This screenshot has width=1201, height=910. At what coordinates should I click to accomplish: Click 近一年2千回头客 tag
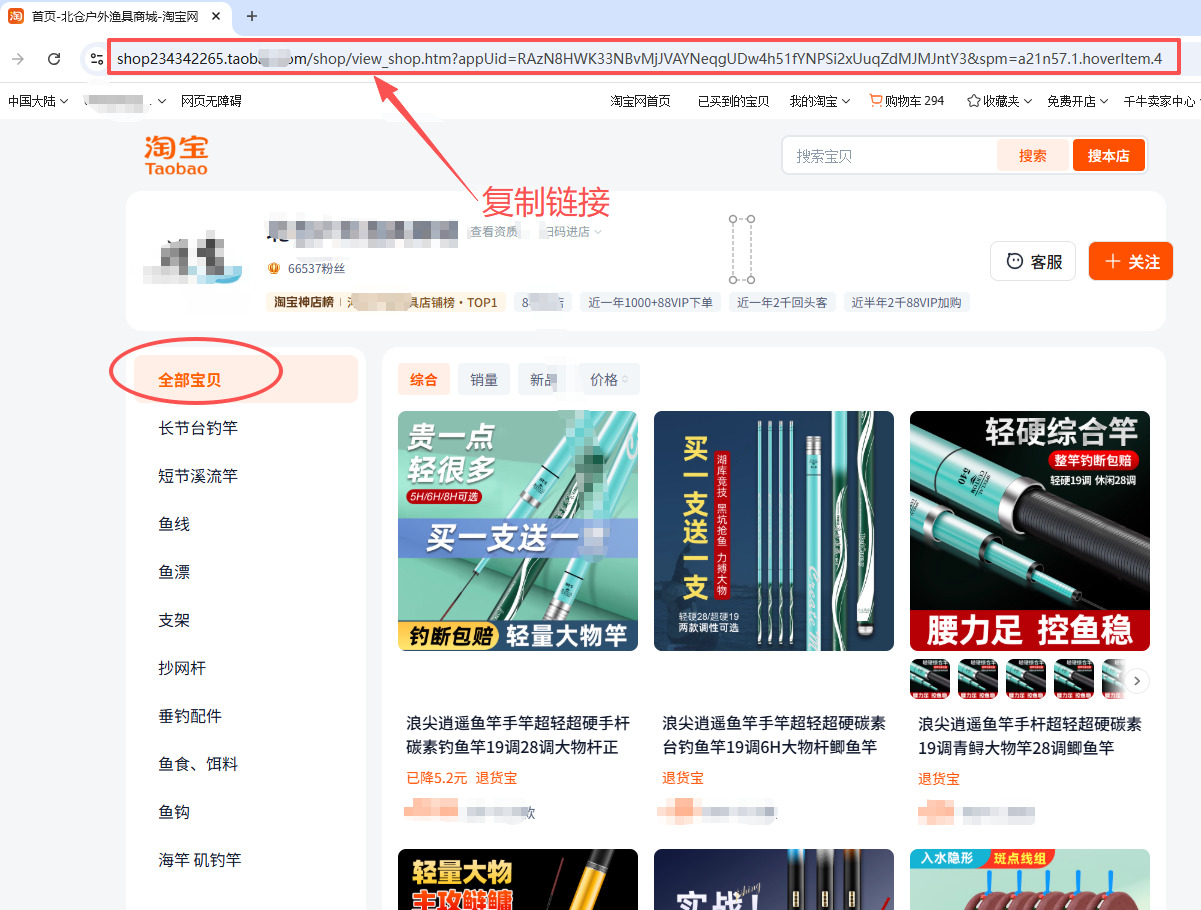pyautogui.click(x=782, y=302)
